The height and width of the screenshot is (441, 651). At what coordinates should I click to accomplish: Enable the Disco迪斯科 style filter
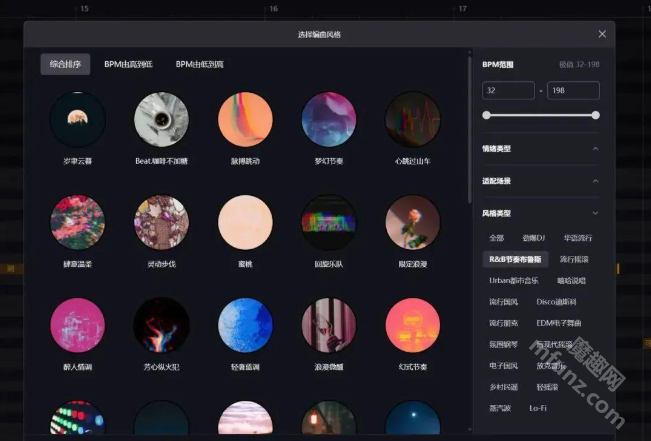(556, 302)
